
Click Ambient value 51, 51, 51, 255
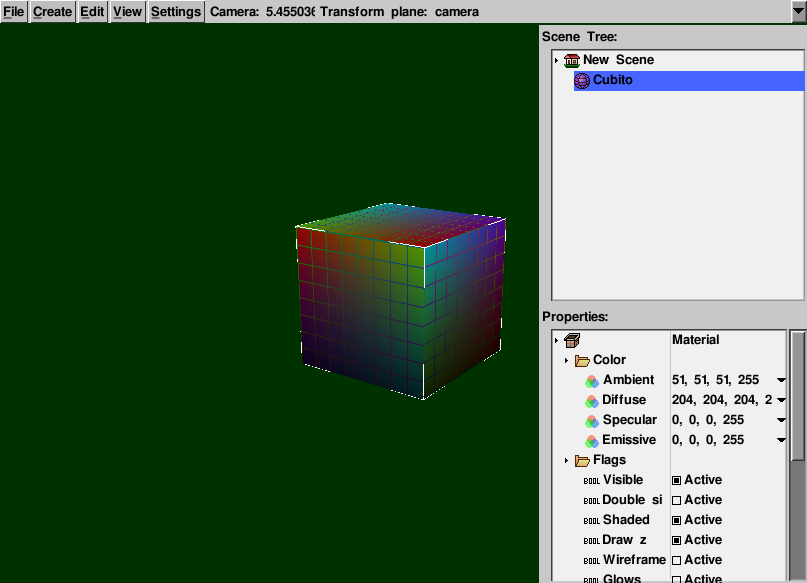pos(715,380)
